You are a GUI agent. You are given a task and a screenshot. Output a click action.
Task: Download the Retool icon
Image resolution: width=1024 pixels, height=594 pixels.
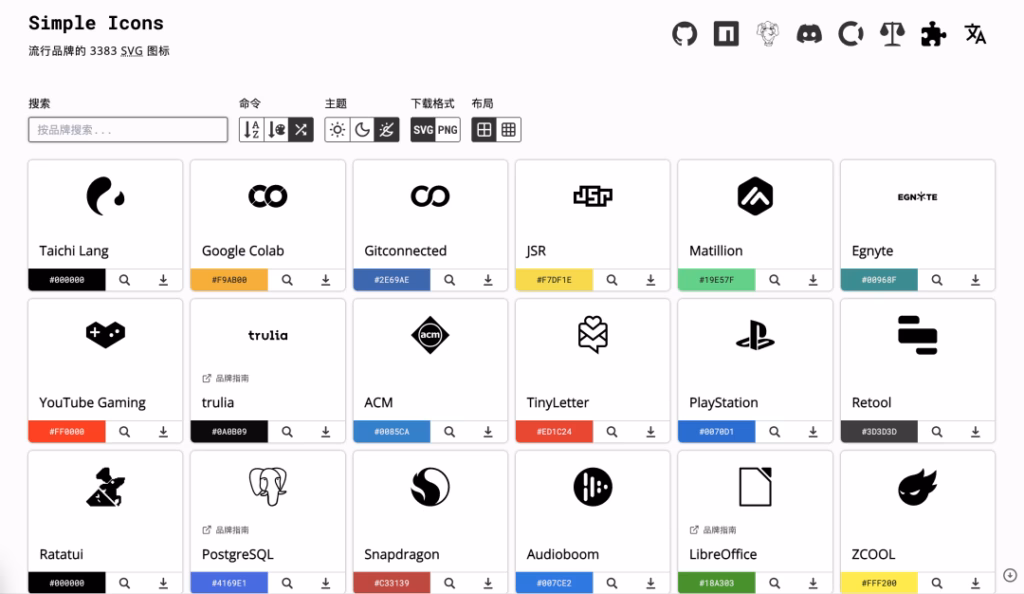tap(975, 432)
